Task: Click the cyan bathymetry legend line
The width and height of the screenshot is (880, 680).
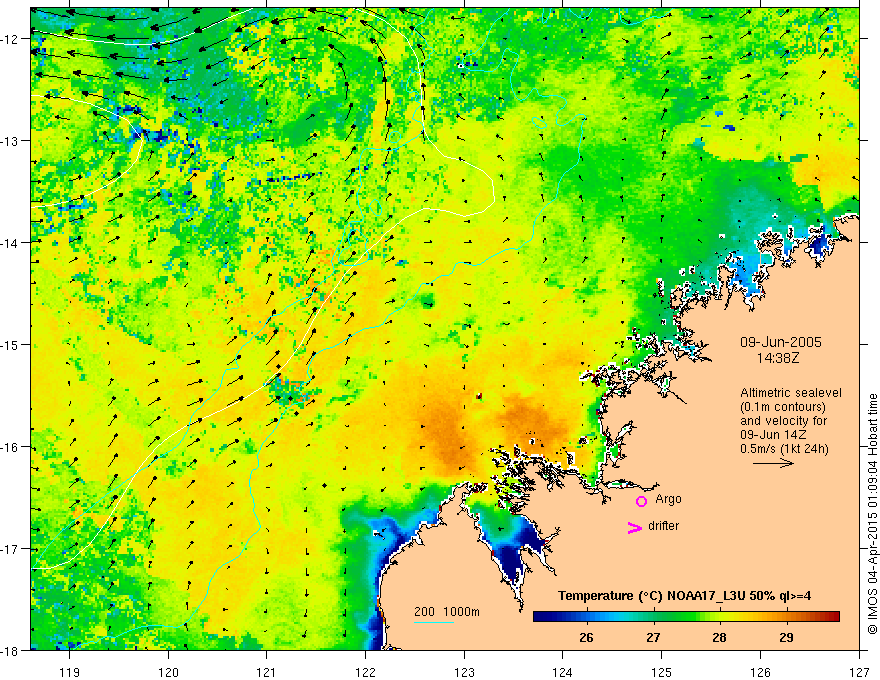Action: tap(434, 622)
